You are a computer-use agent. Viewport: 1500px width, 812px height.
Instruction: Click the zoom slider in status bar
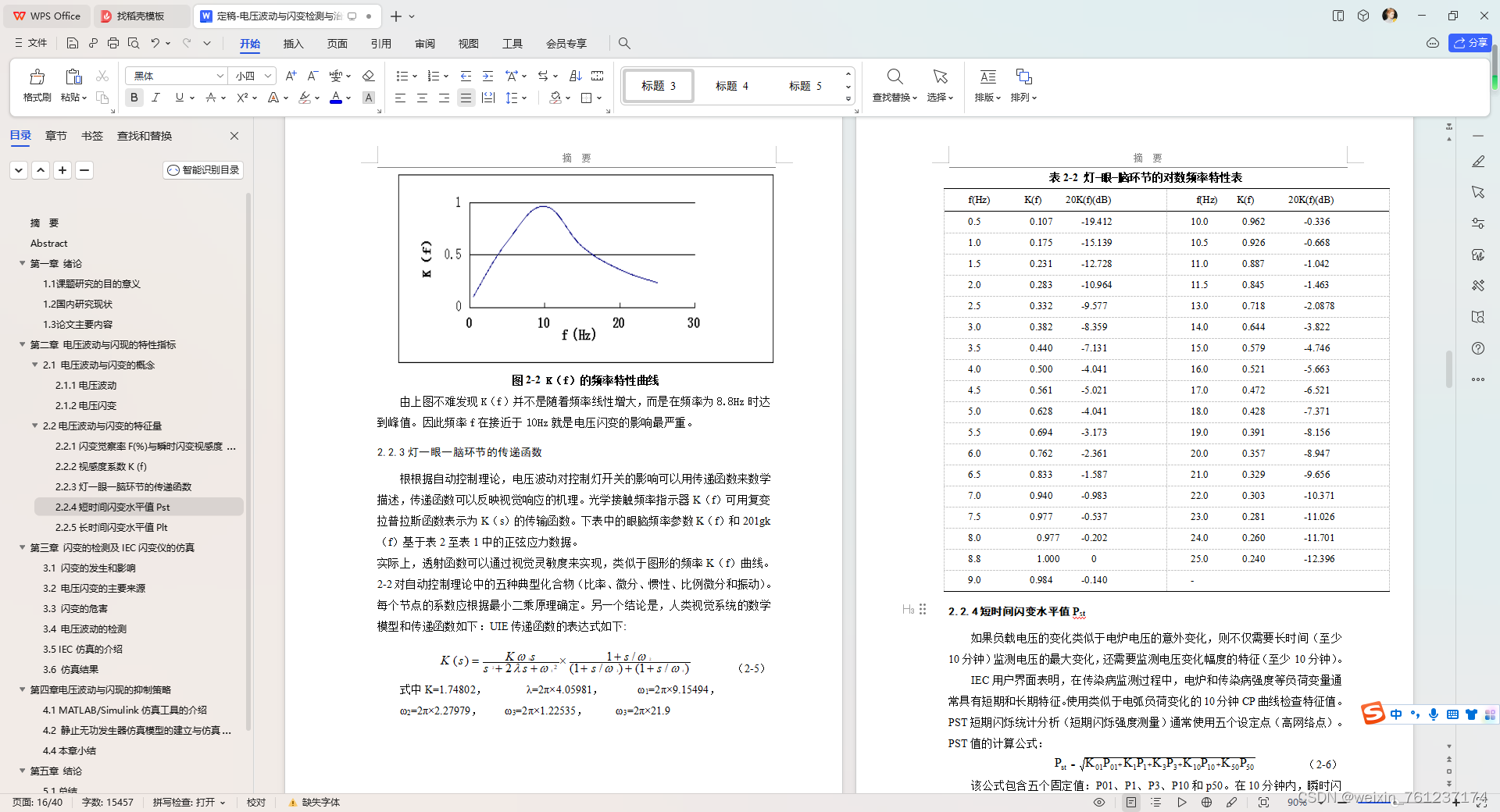(x=1398, y=802)
